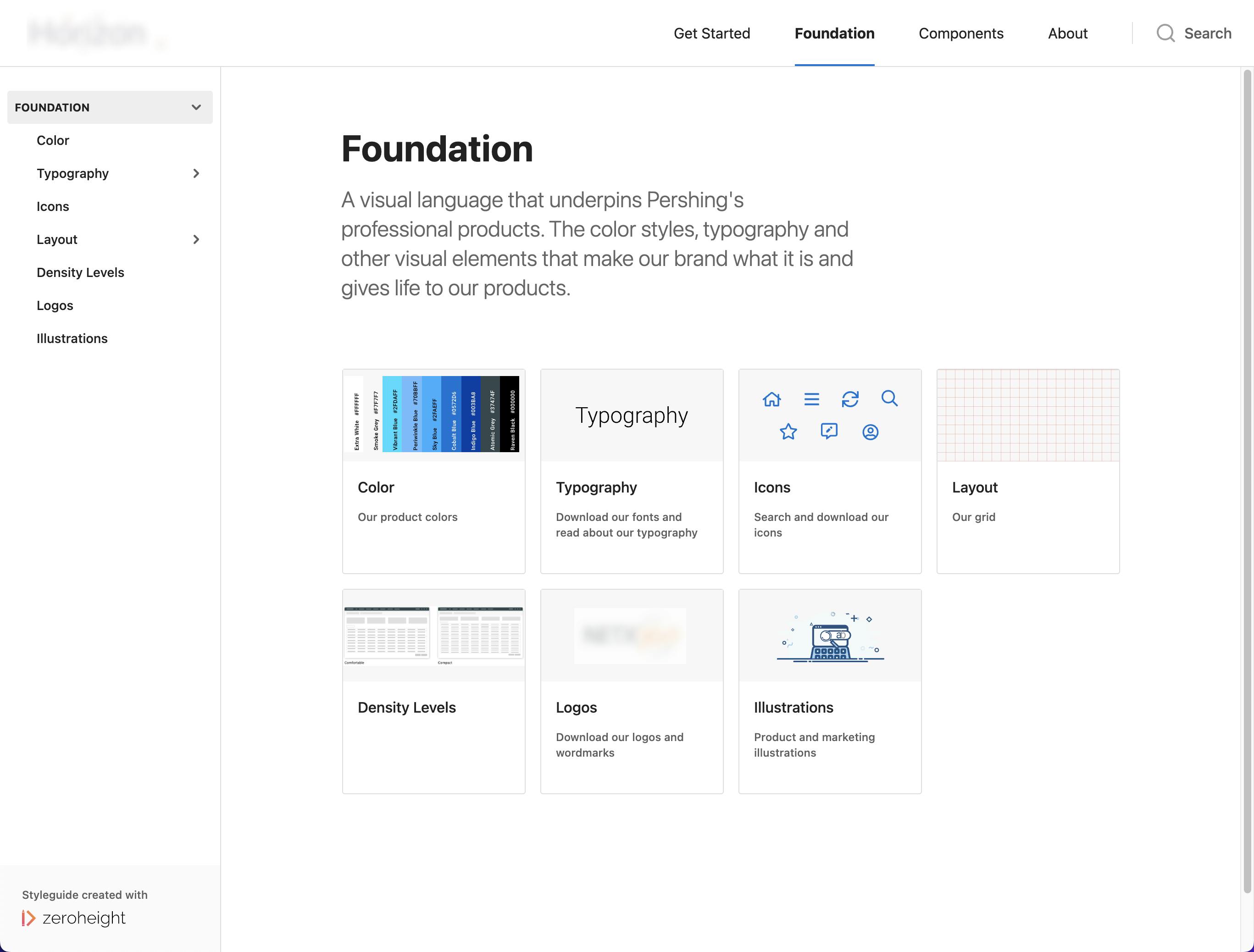Click the page vertical scrollbar
The image size is (1254, 952).
tap(1247, 481)
